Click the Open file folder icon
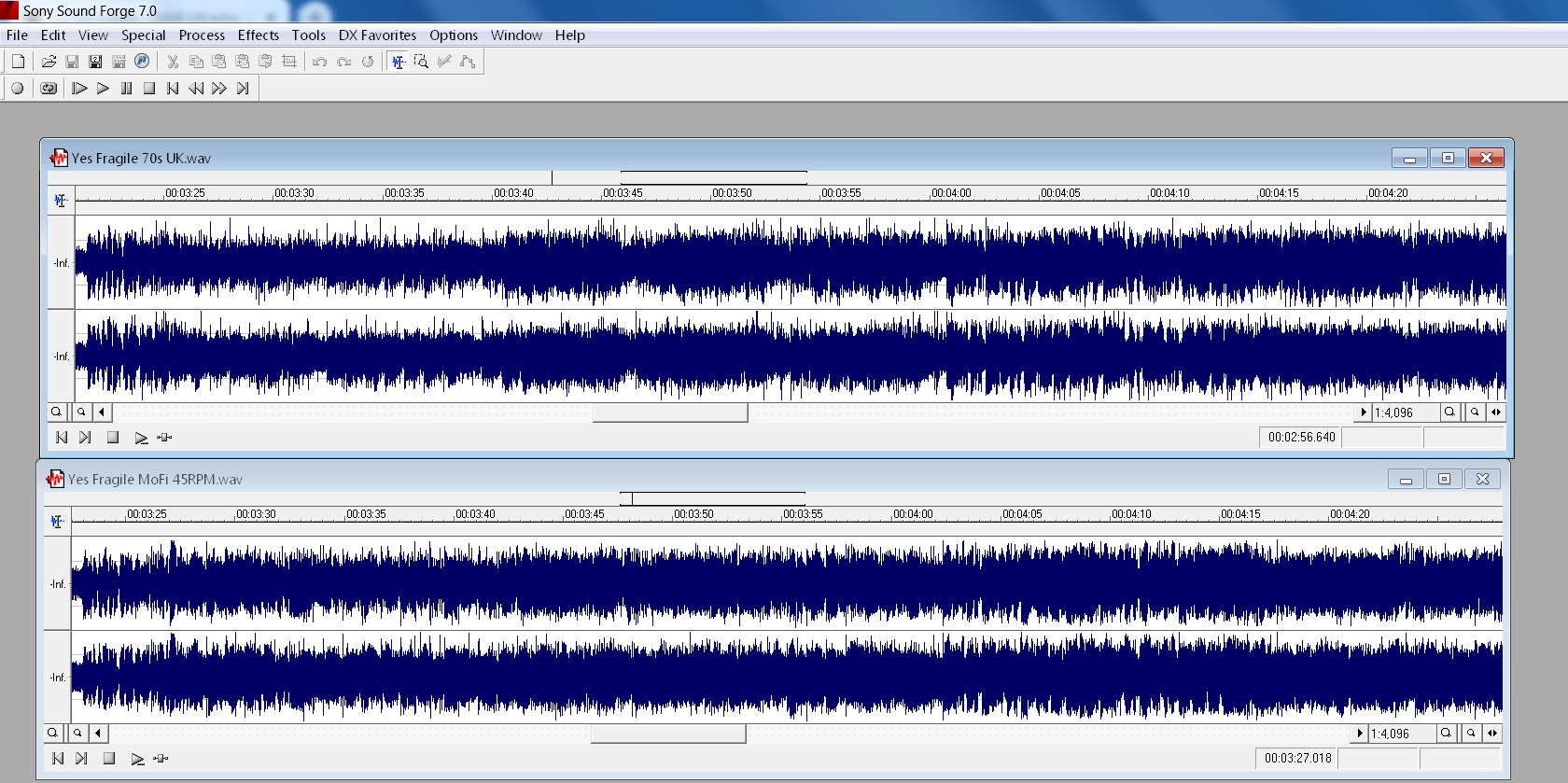 (x=49, y=62)
